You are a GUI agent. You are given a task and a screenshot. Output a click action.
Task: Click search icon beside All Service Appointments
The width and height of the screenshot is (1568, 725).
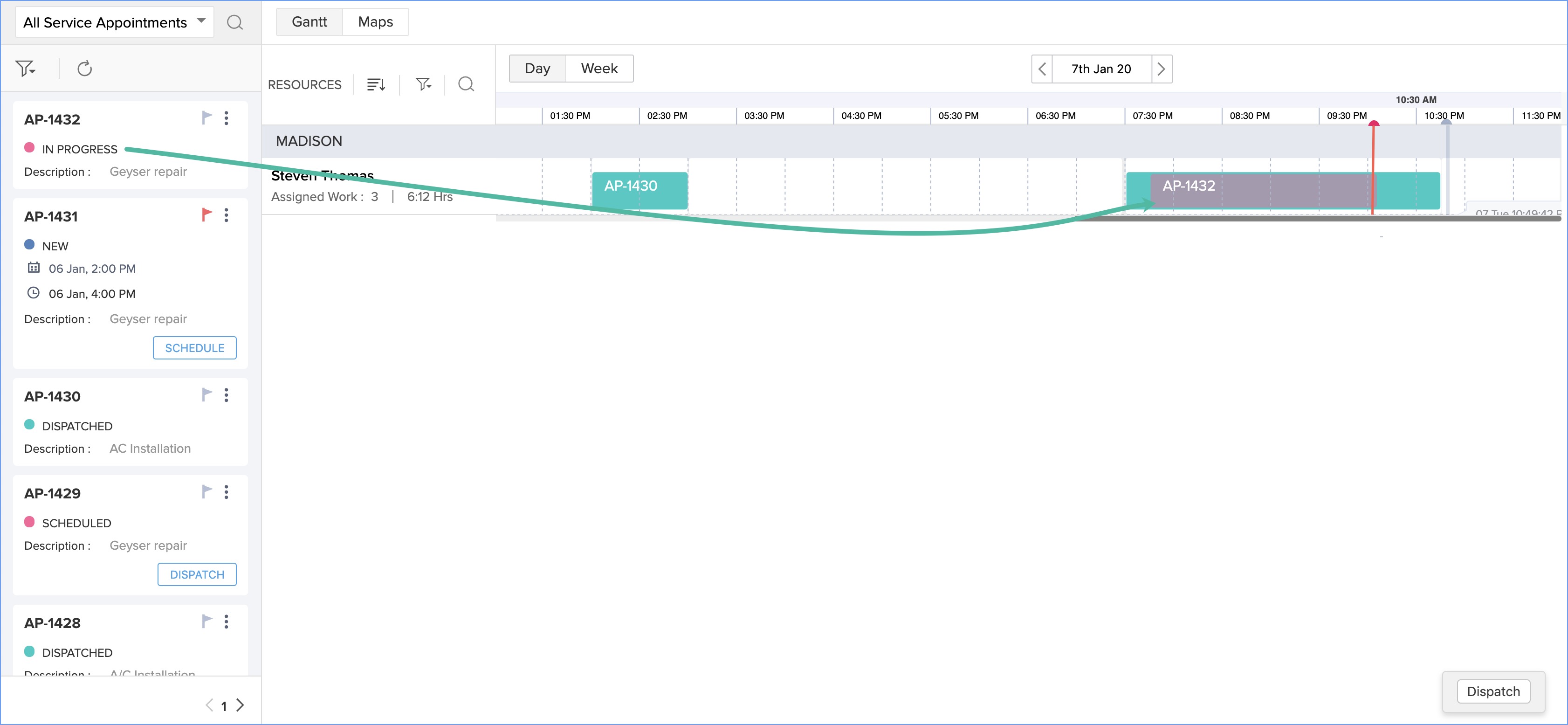click(234, 22)
